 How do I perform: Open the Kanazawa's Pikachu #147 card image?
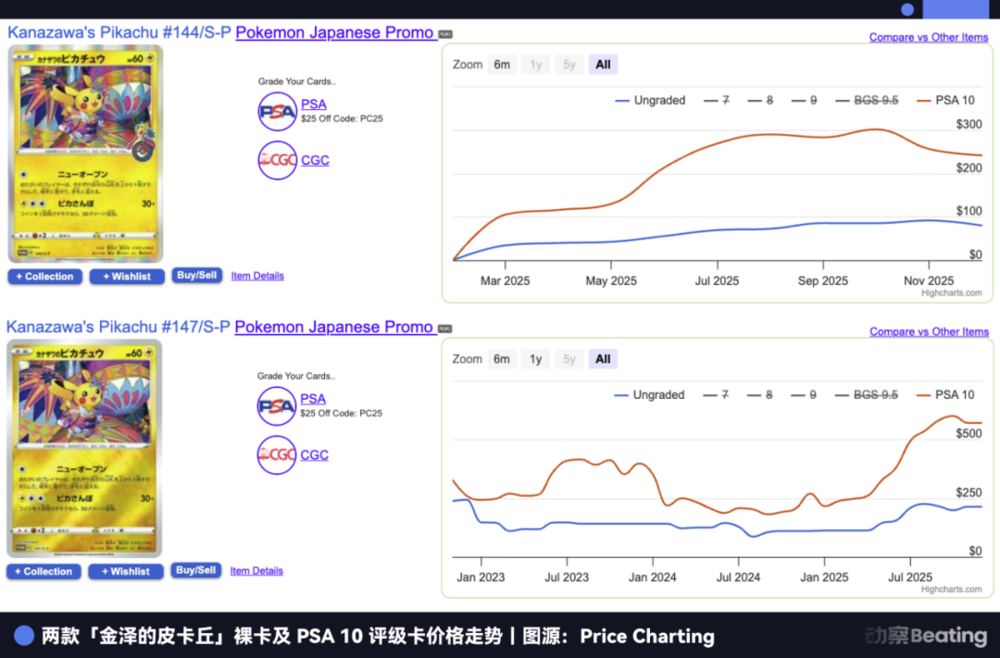[x=85, y=449]
